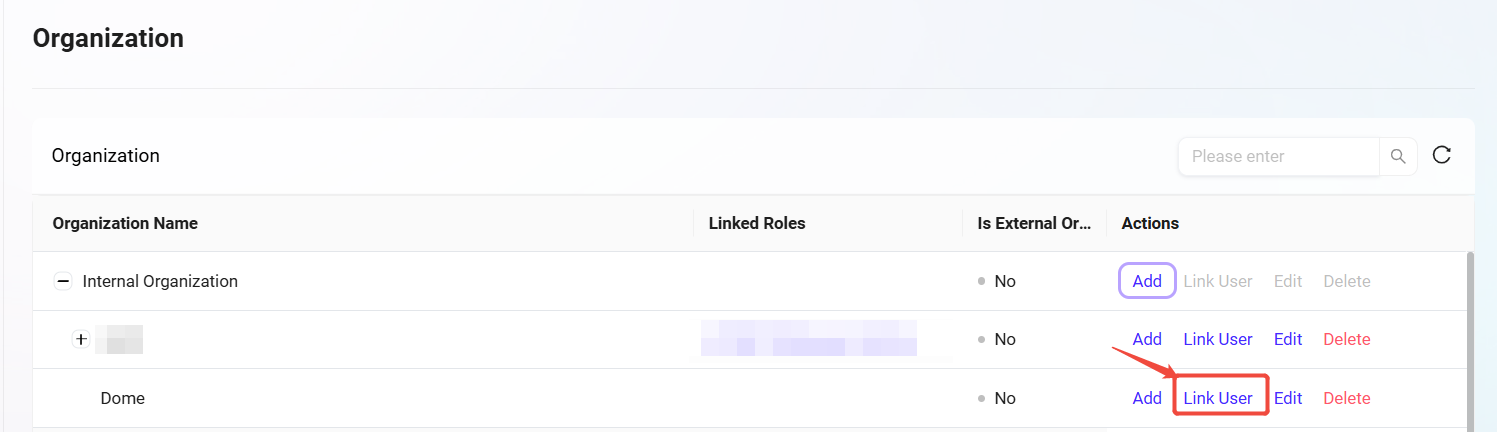Viewport: 1497px width, 432px height.
Task: Focus the 'Please enter' search field
Action: pyautogui.click(x=1278, y=156)
